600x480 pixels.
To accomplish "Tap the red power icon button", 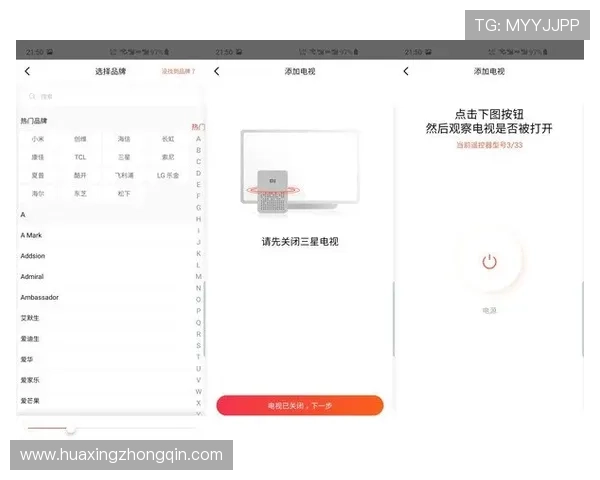I will 489,262.
